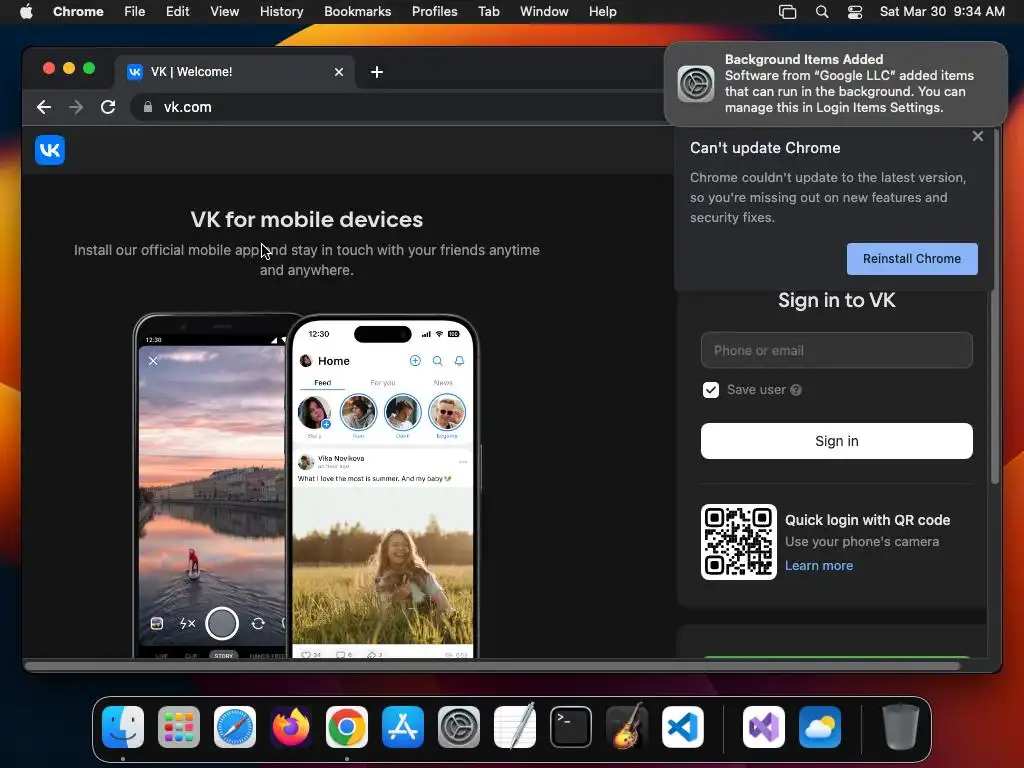Dismiss the Can't update Chrome popup
The height and width of the screenshot is (768, 1024).
[978, 136]
